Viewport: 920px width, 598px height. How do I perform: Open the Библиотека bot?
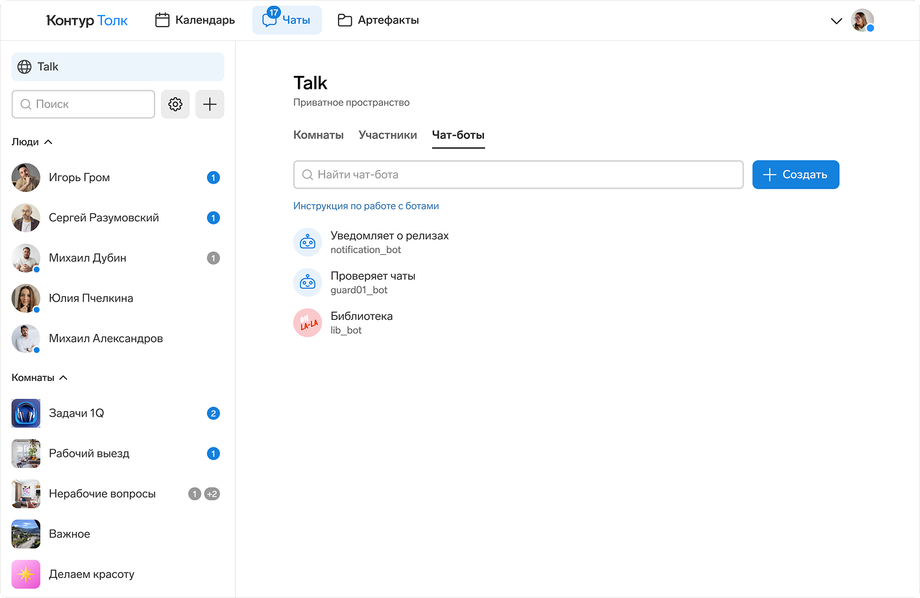click(x=343, y=322)
